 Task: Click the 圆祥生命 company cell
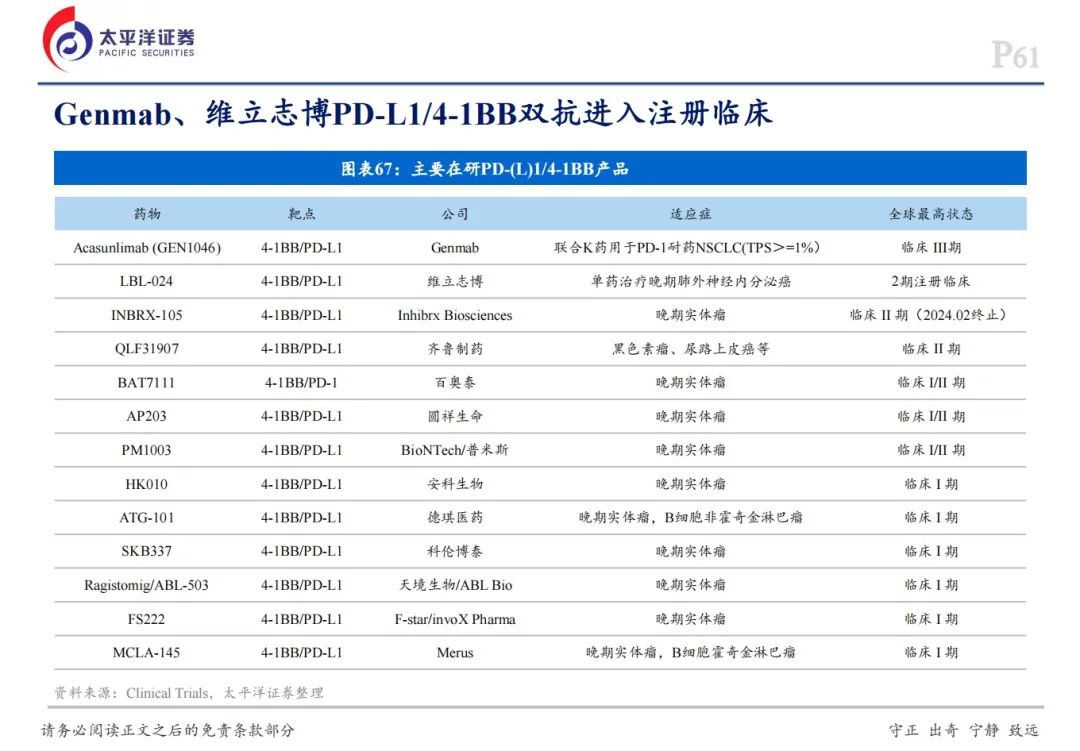click(x=455, y=416)
